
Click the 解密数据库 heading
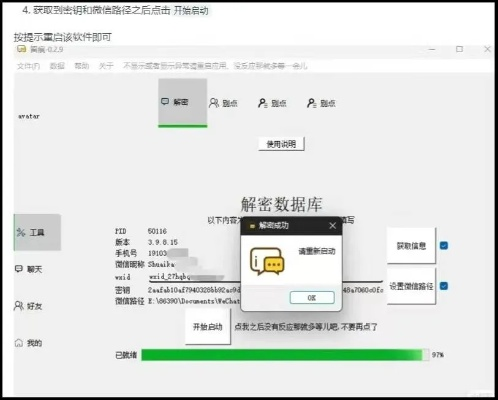click(282, 204)
